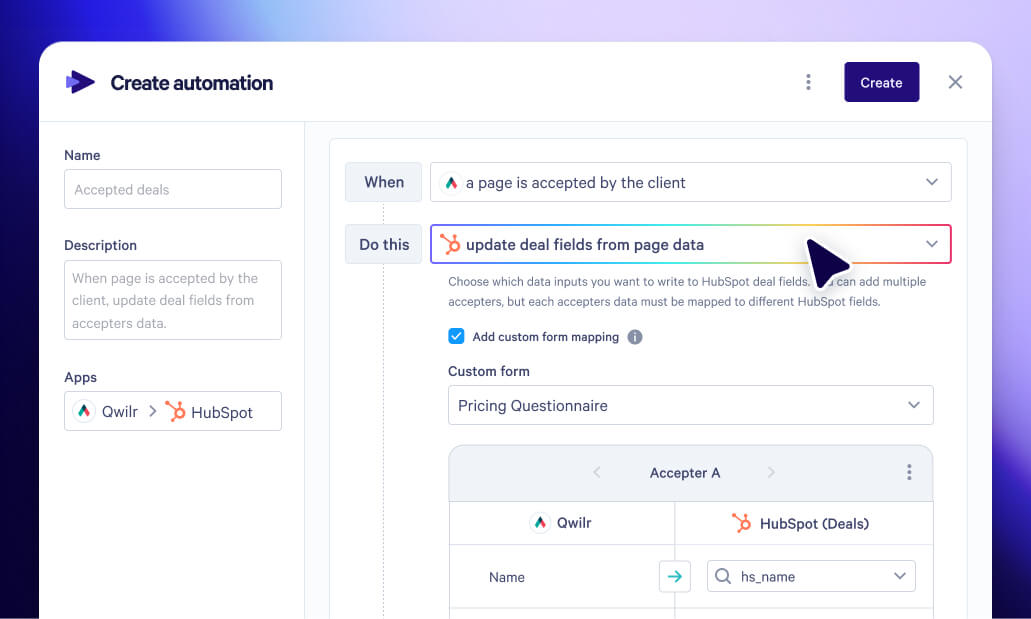1031x619 pixels.
Task: Expand the When trigger dropdown
Action: (690, 182)
